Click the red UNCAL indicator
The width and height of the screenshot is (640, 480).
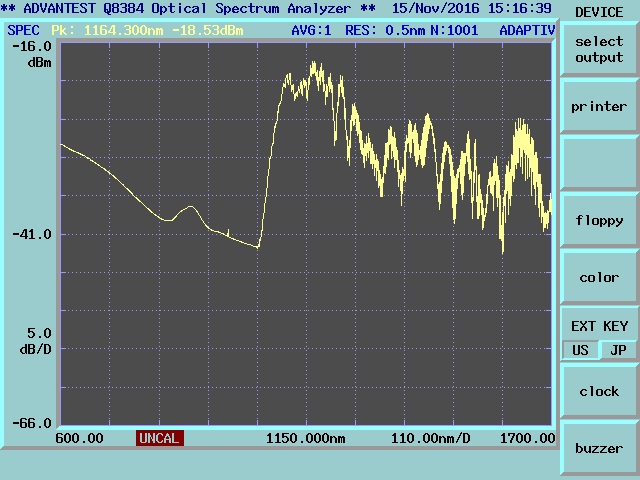(160, 438)
